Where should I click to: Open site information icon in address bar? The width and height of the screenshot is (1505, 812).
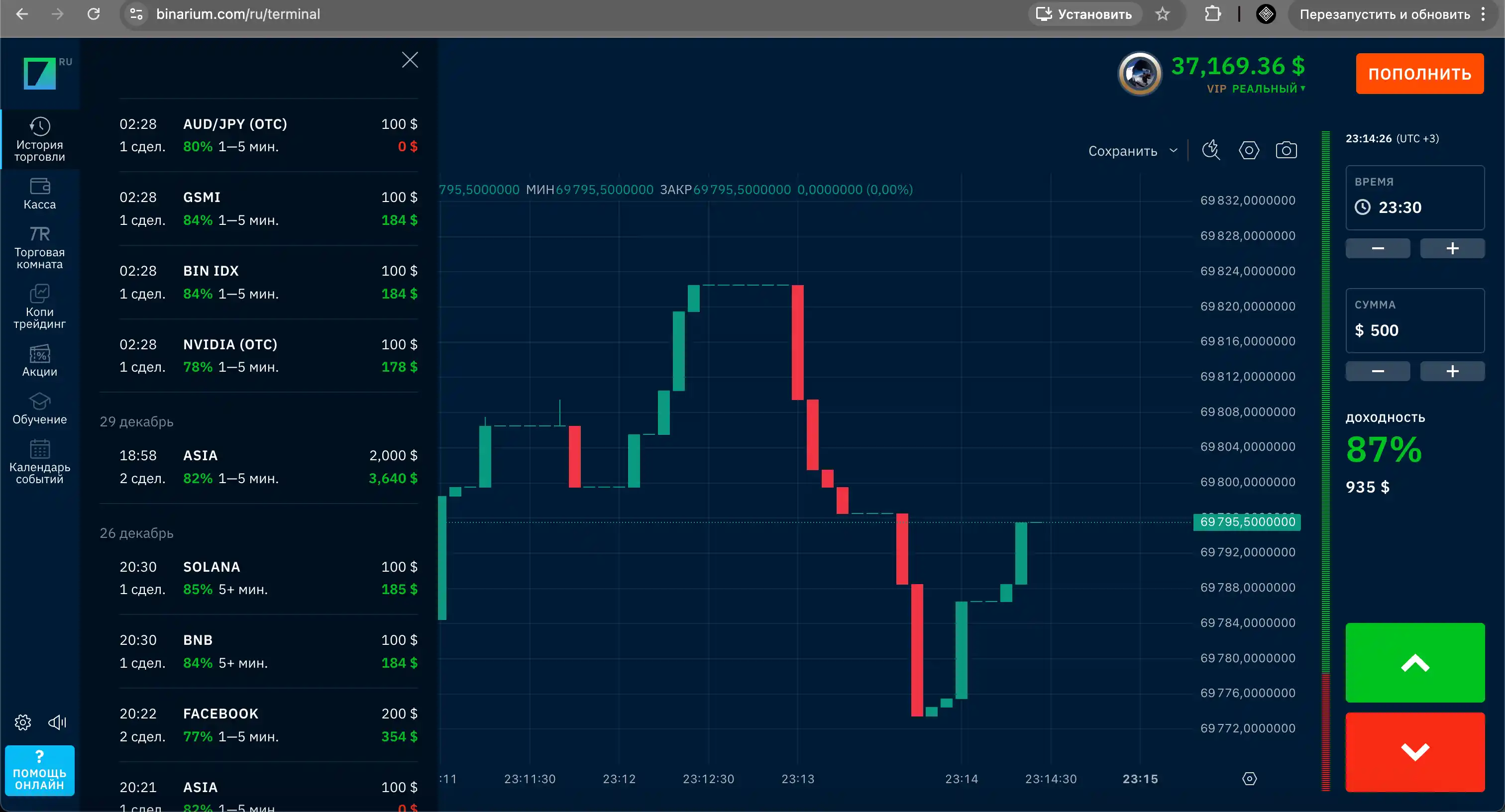[x=136, y=14]
